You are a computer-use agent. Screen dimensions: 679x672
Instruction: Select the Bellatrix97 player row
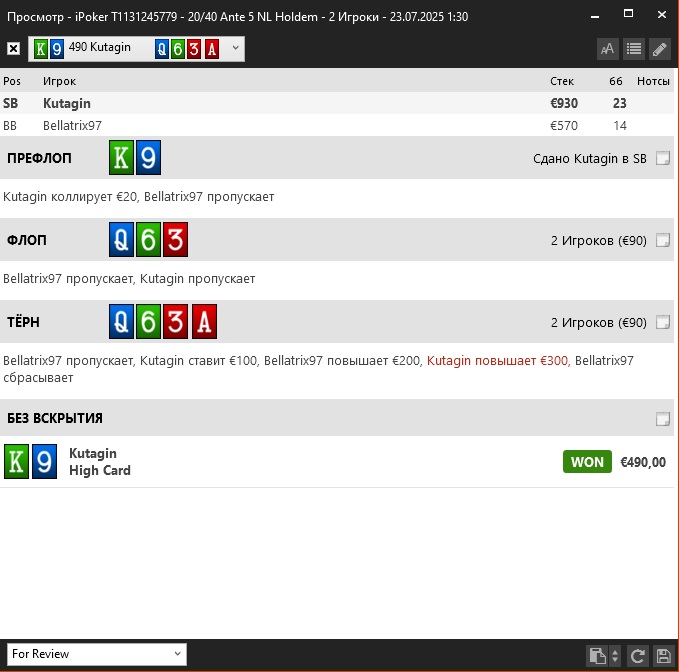click(x=336, y=126)
